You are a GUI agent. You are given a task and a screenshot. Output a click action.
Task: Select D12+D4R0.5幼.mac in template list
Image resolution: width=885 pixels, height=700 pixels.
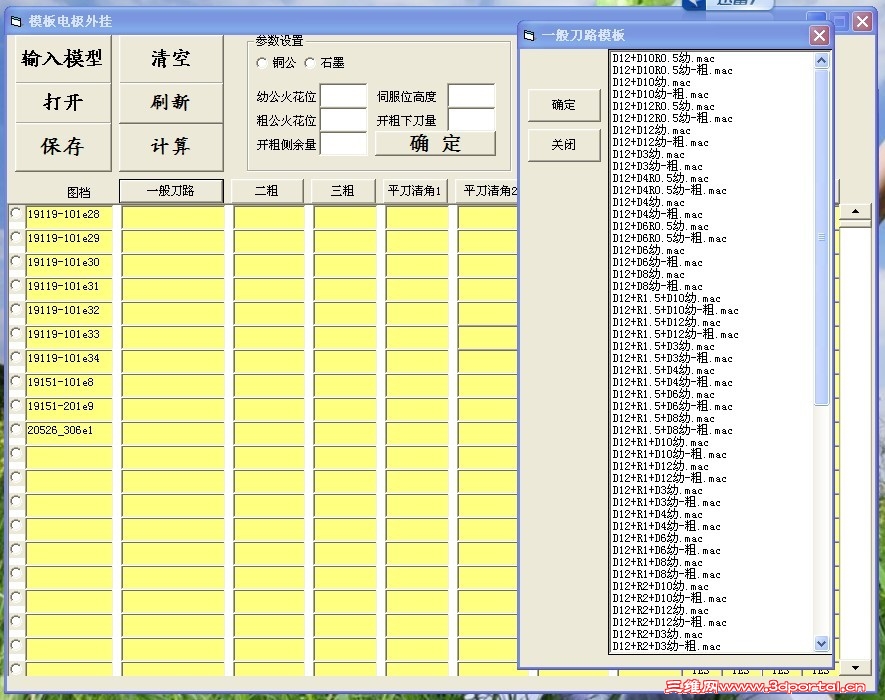point(660,178)
